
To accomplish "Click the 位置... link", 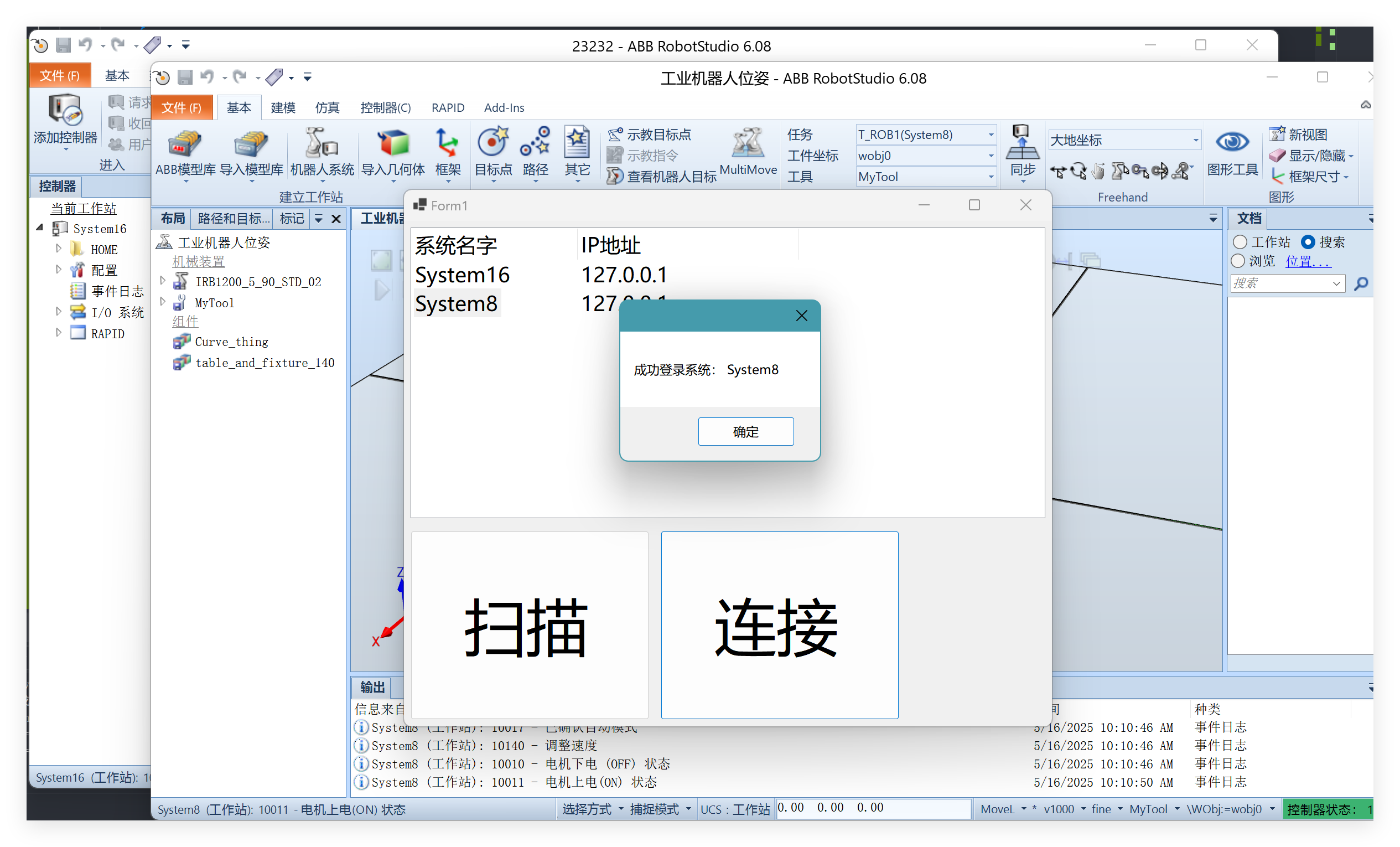I will (1308, 261).
